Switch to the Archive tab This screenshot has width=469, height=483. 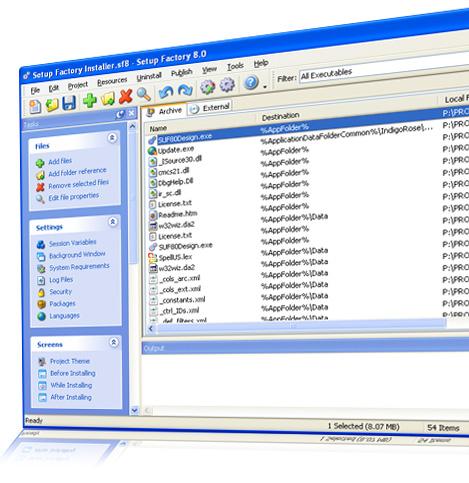(x=165, y=111)
